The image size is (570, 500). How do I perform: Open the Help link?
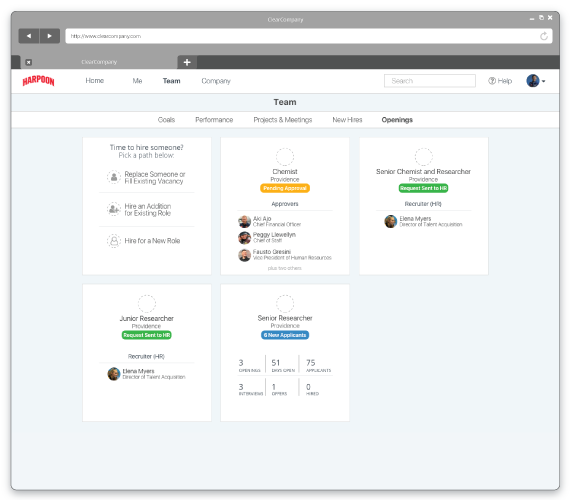pos(500,81)
